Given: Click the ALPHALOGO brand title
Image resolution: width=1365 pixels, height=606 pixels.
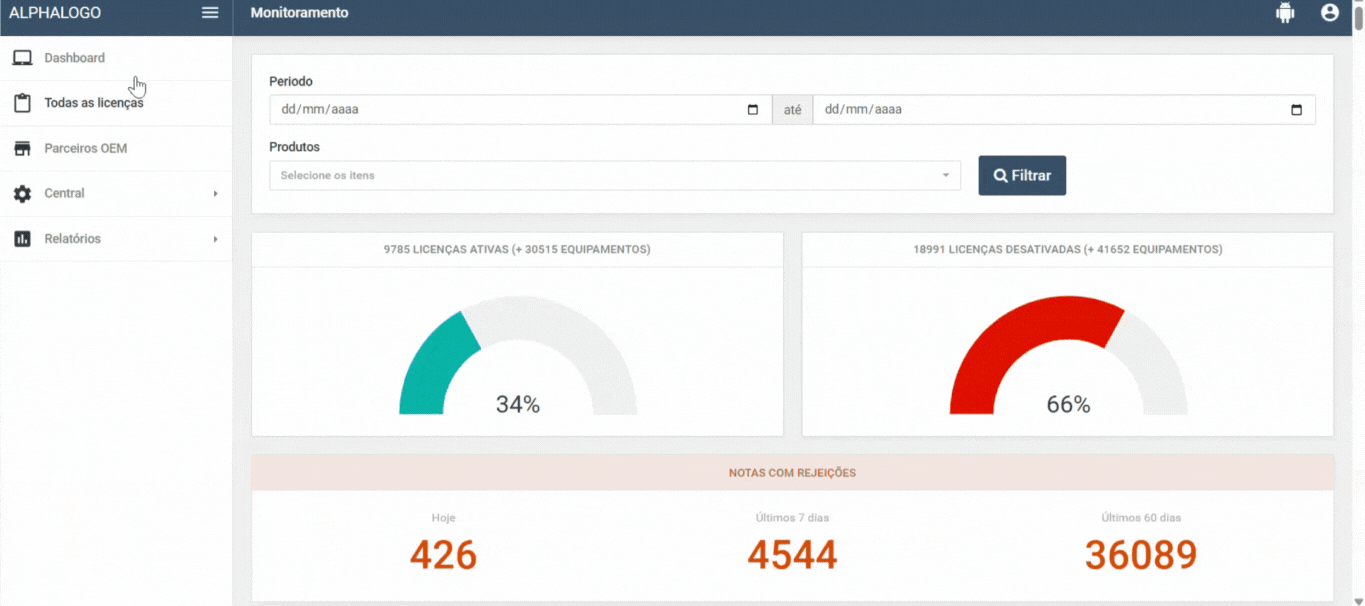Looking at the screenshot, I should coord(55,13).
